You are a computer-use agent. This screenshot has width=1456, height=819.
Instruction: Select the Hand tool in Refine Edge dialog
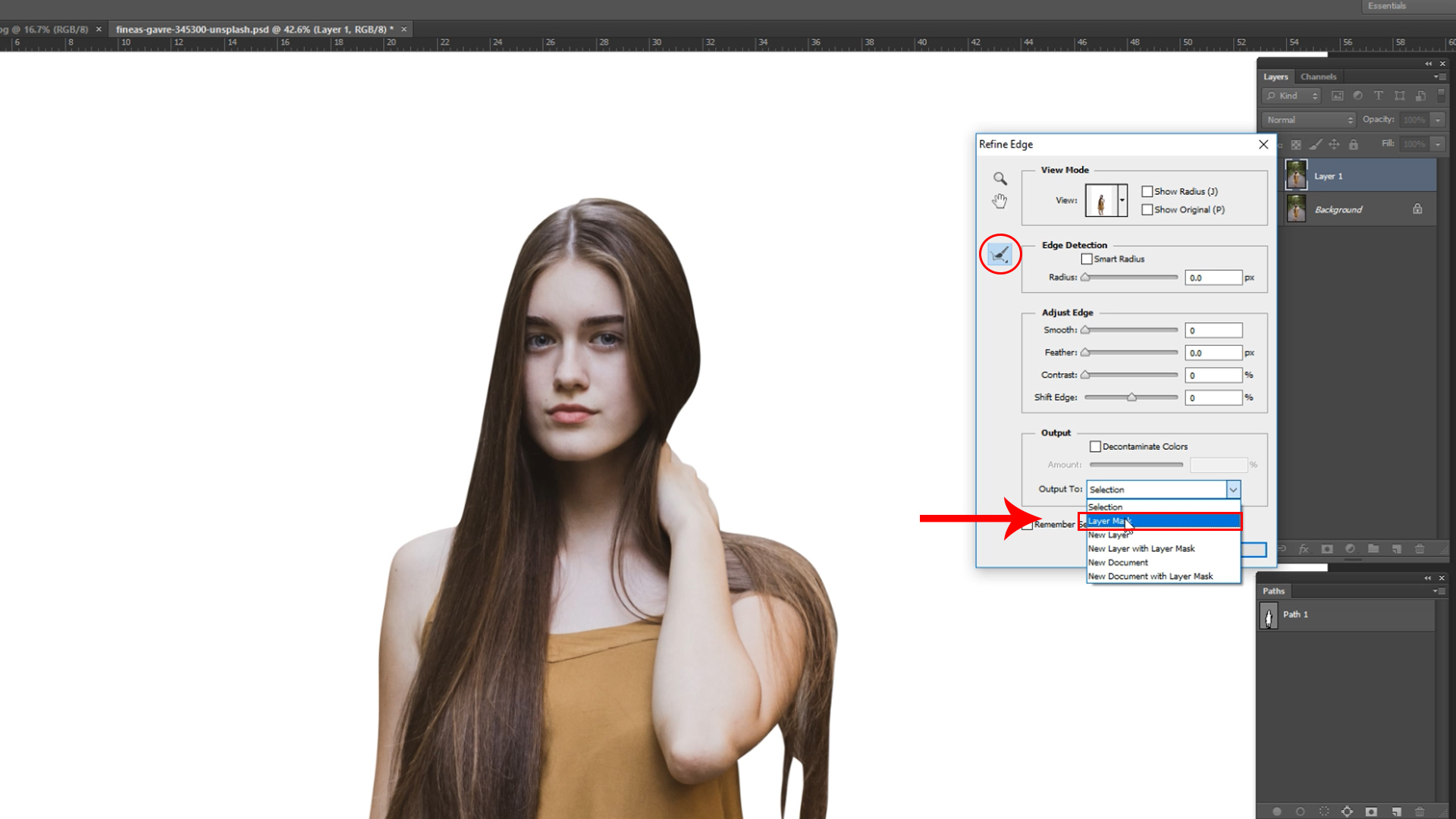[999, 200]
